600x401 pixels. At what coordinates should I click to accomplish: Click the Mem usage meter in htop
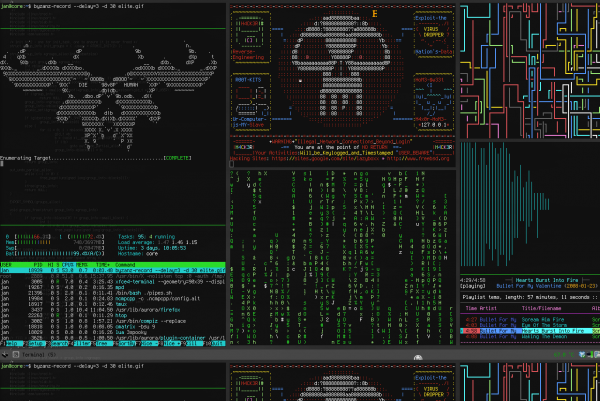click(55, 242)
